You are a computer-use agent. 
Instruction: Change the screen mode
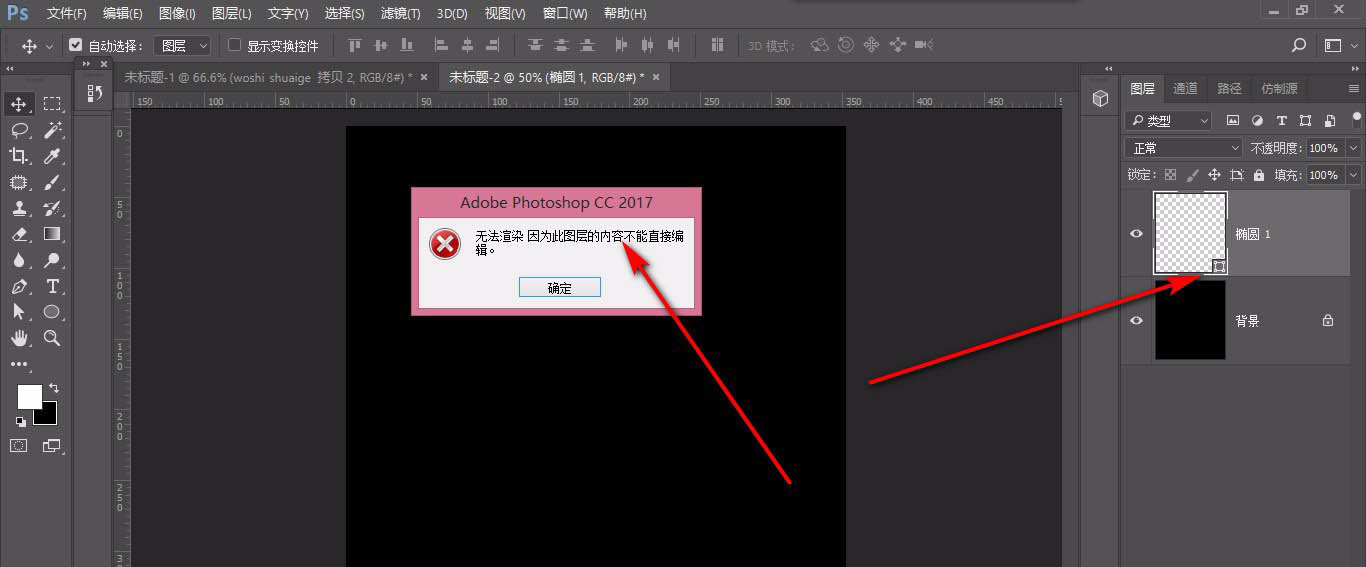coord(52,445)
